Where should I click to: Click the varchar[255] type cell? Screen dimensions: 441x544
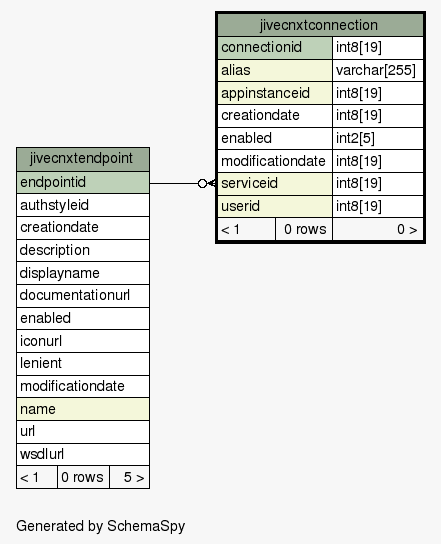(x=378, y=70)
